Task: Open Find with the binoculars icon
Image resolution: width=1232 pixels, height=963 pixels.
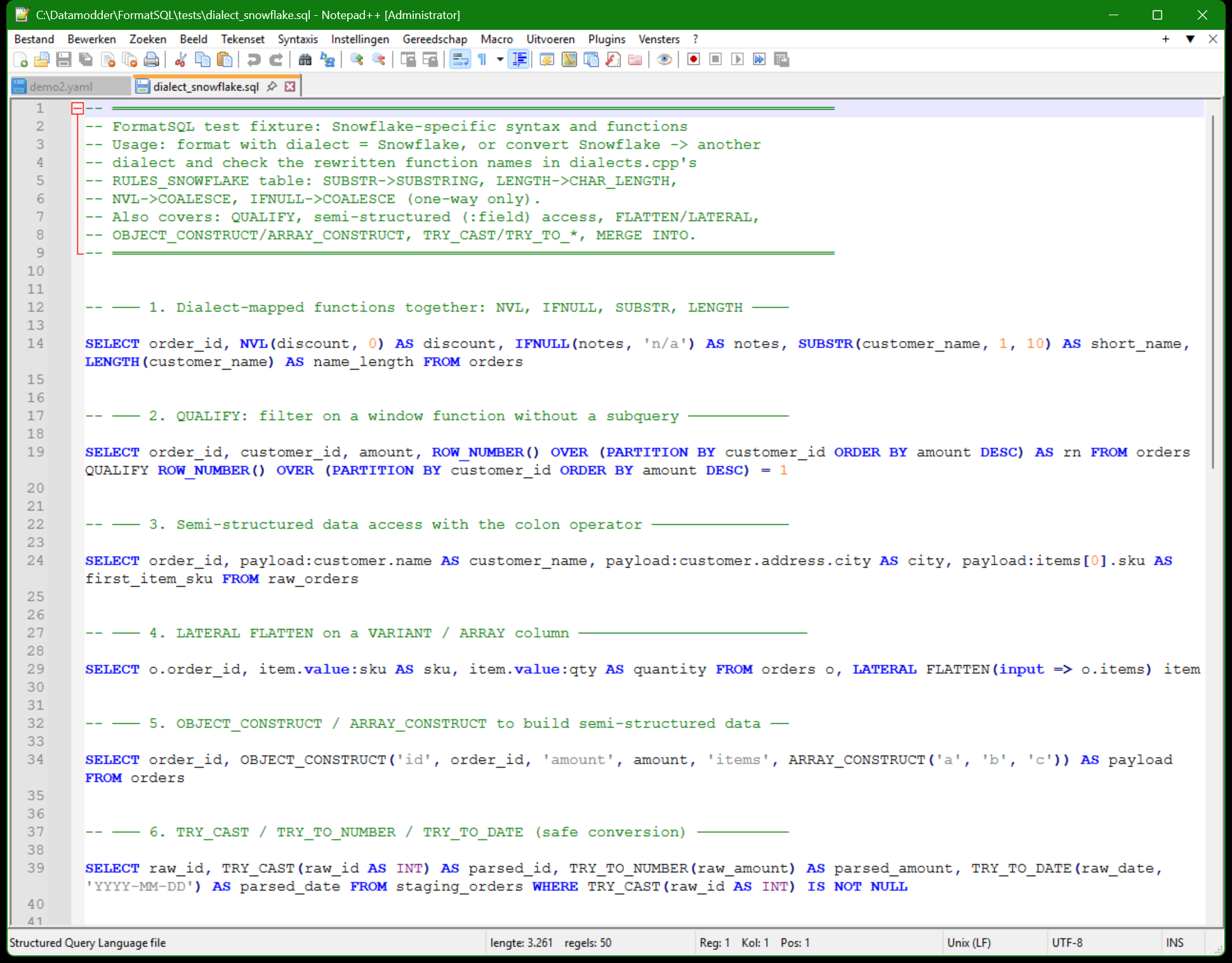Action: [305, 60]
